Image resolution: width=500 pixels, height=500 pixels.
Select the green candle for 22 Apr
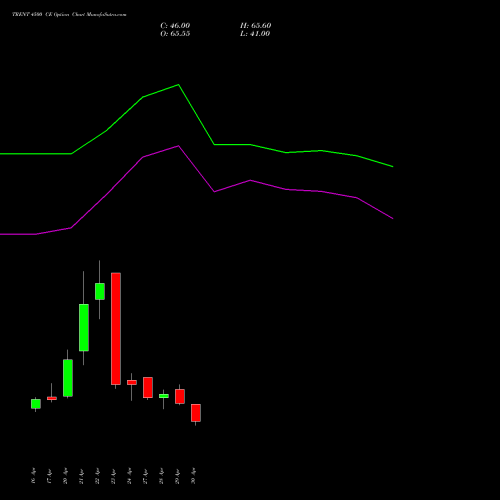pyautogui.click(x=100, y=291)
